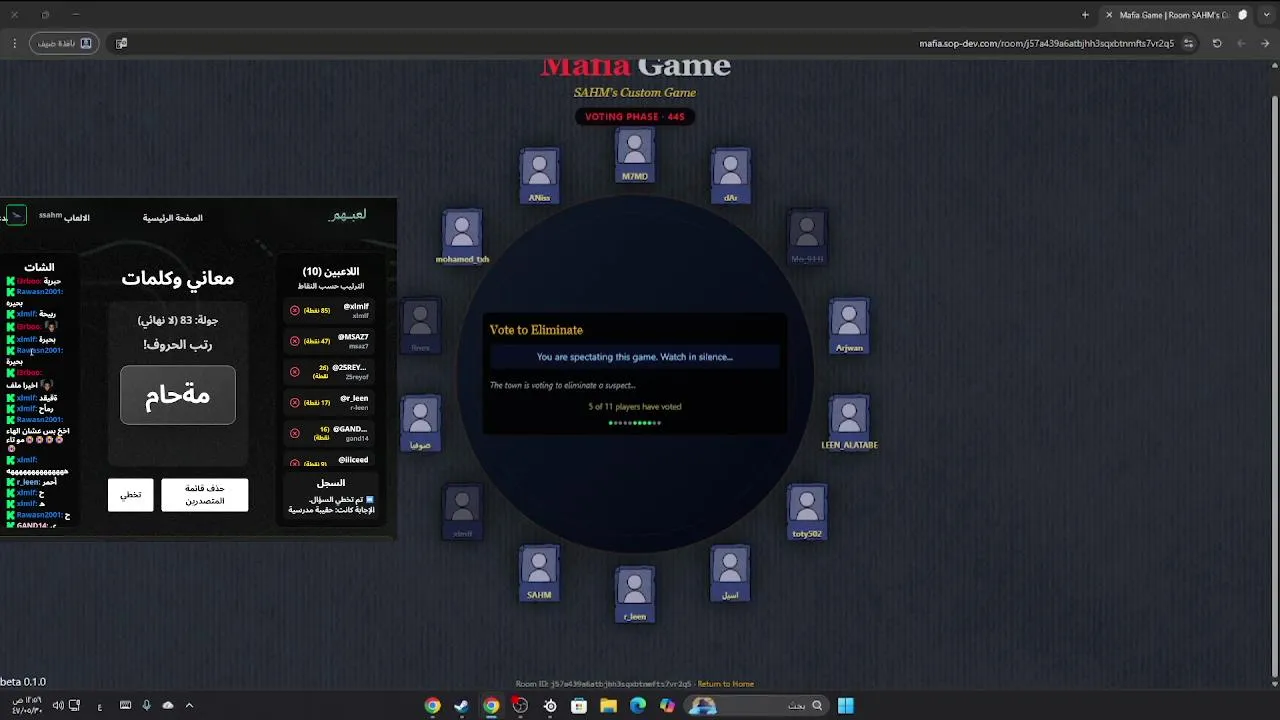This screenshot has height=720, width=1280.
Task: Go forward in browser history
Action: tap(1241, 43)
